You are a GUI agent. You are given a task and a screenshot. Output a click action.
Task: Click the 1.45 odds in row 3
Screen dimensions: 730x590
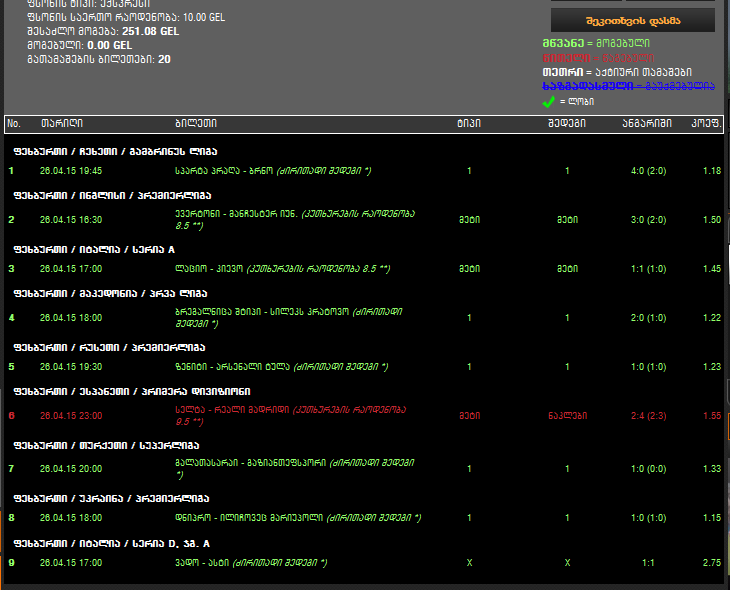point(711,268)
